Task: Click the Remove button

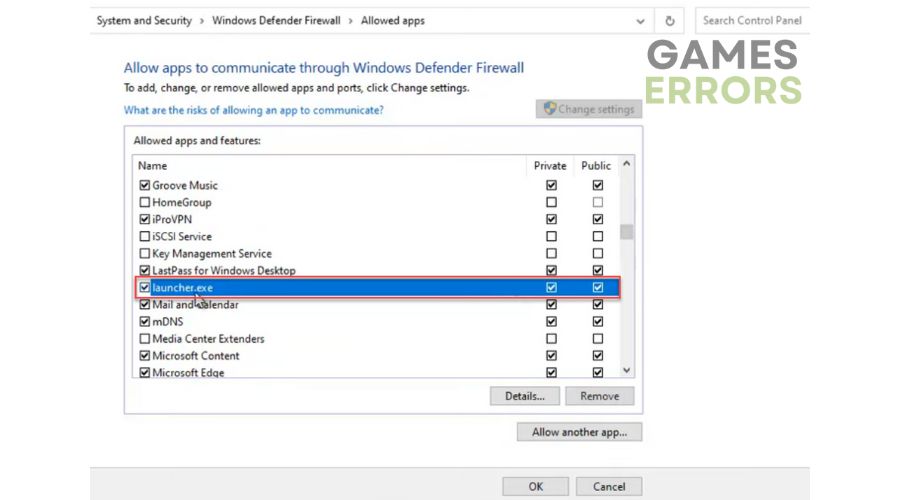Action: point(599,396)
